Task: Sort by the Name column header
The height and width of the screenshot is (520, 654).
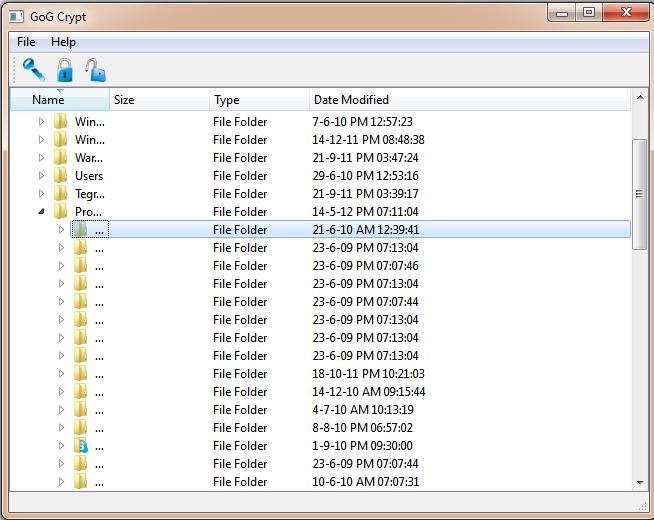Action: (x=60, y=100)
